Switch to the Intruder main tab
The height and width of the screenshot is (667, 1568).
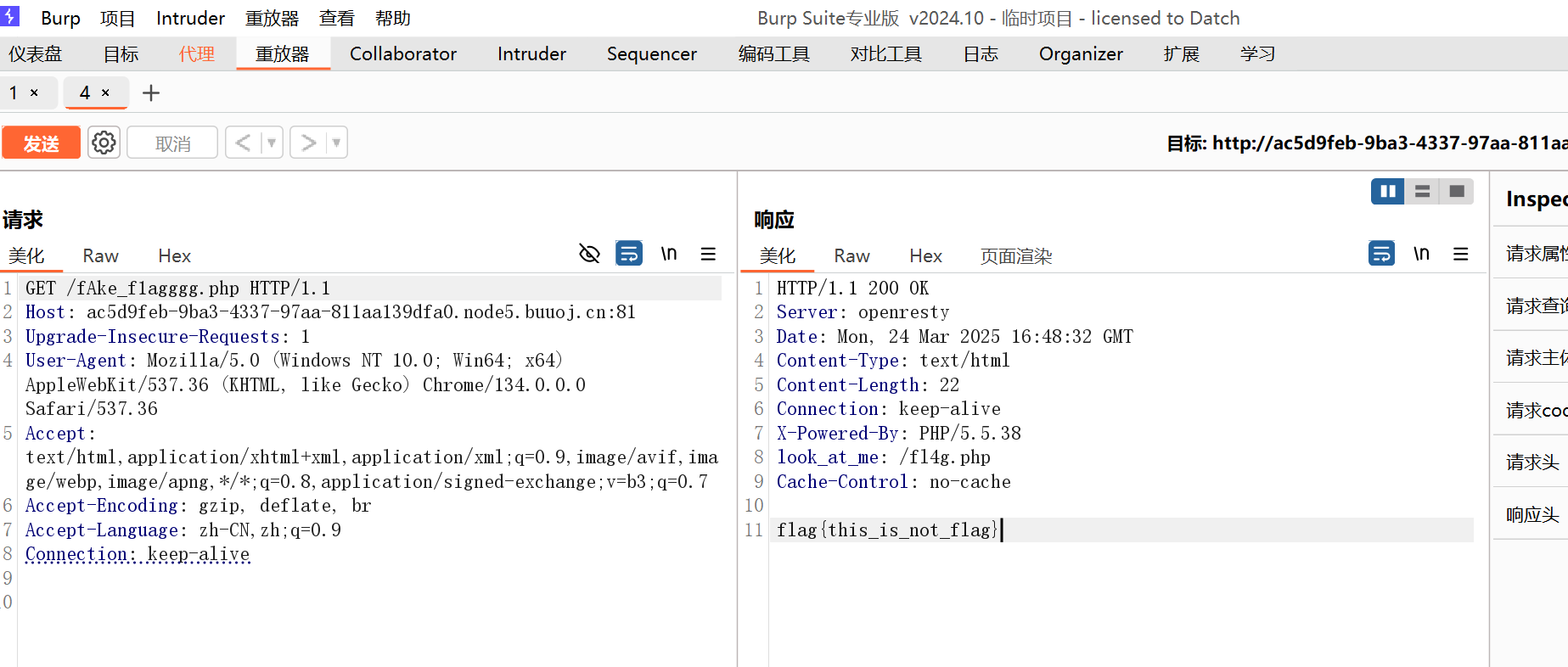point(531,54)
